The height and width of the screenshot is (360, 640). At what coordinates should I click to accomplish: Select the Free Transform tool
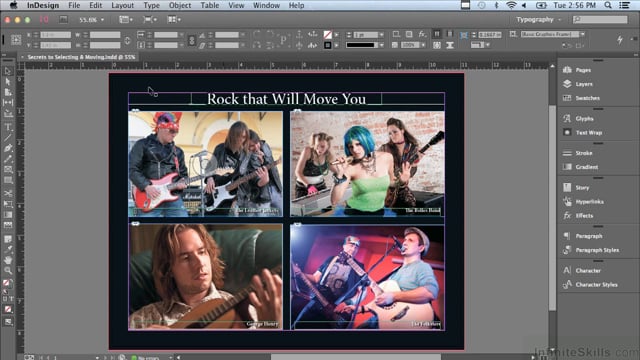(8, 204)
